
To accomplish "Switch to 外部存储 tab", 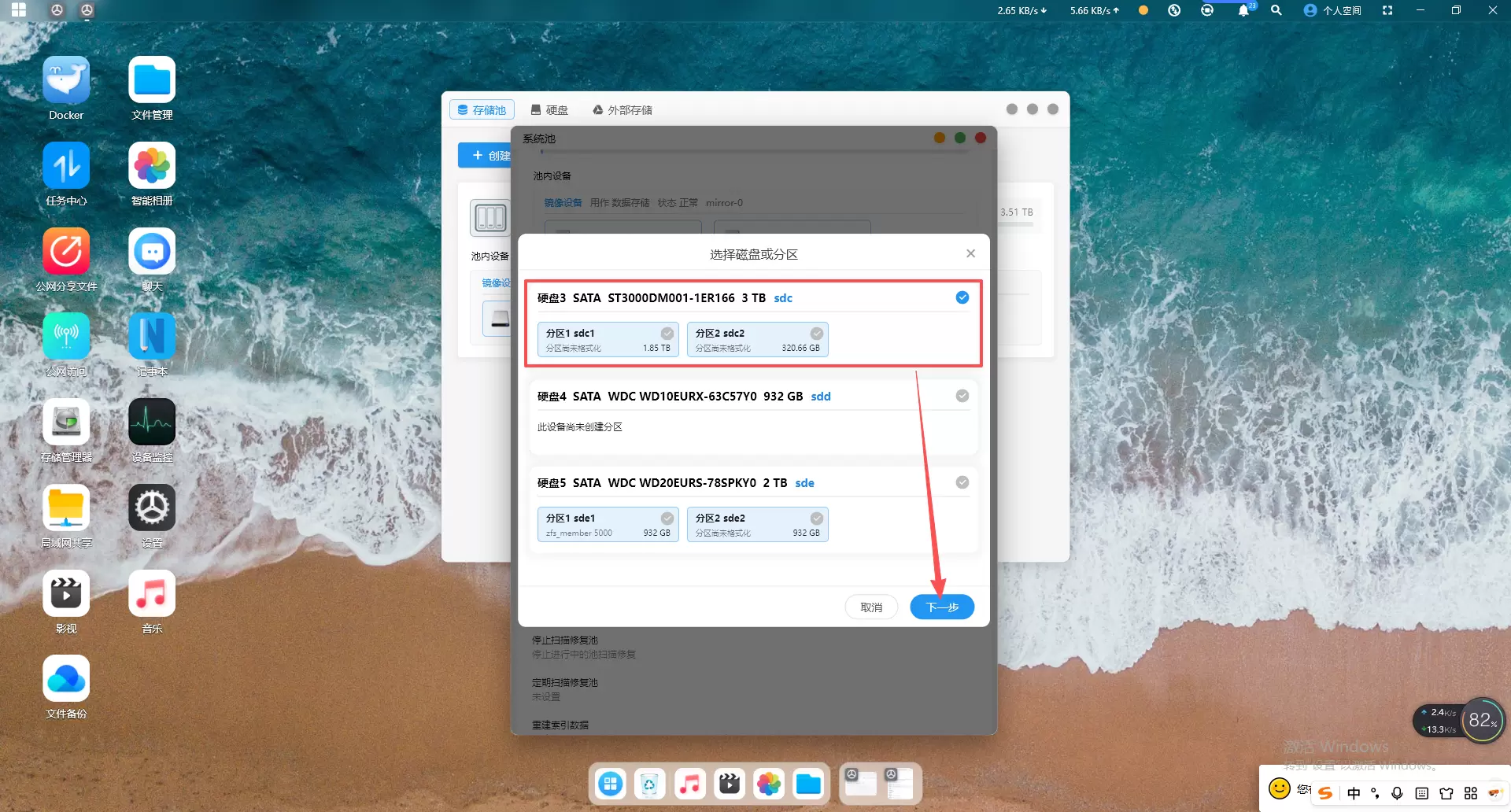I will [x=623, y=110].
